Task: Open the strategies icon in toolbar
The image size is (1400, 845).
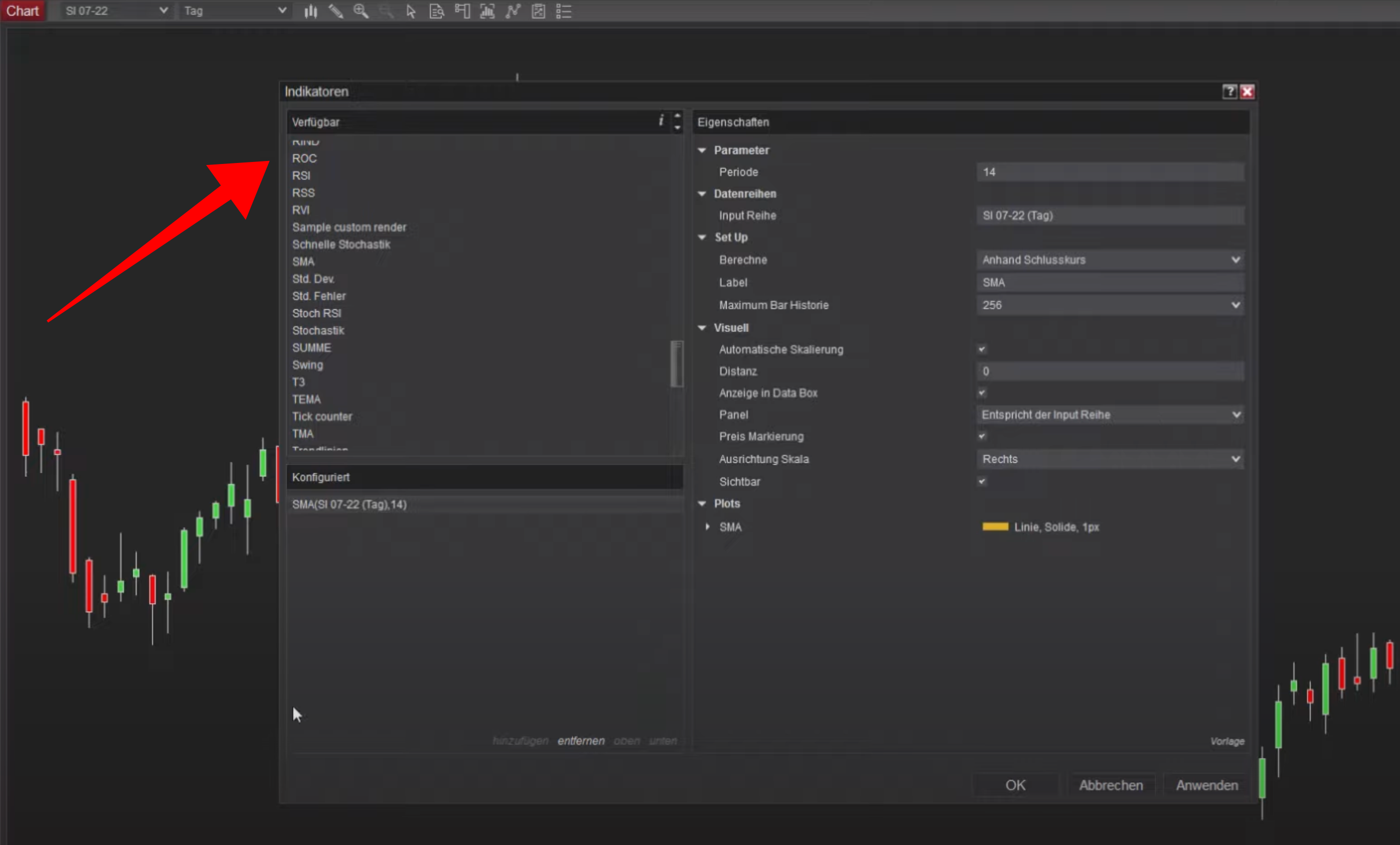Action: (x=538, y=11)
